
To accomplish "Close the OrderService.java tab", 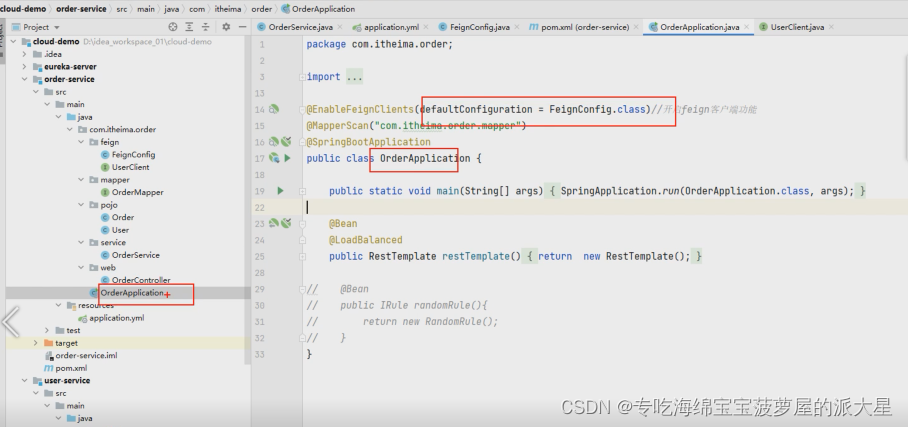I will point(340,27).
